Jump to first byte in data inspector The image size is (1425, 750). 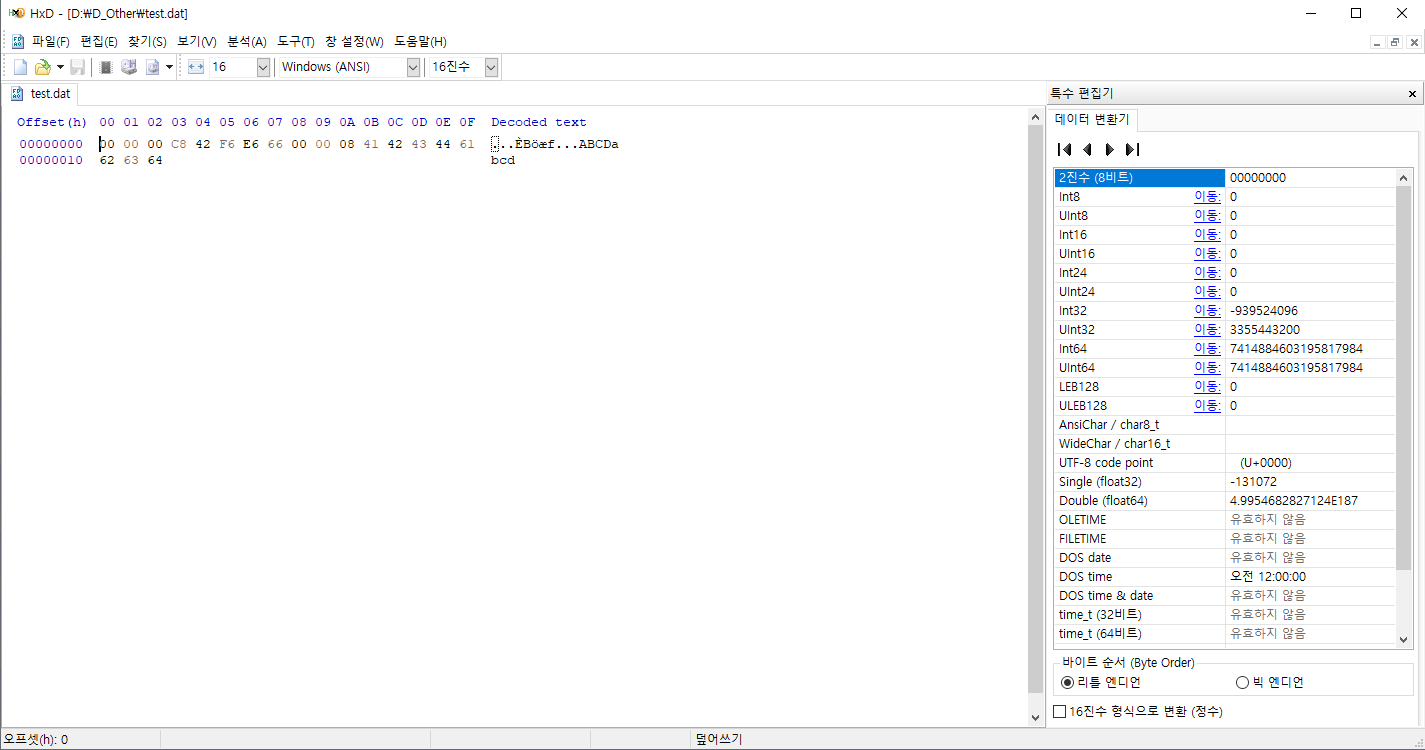(1064, 150)
